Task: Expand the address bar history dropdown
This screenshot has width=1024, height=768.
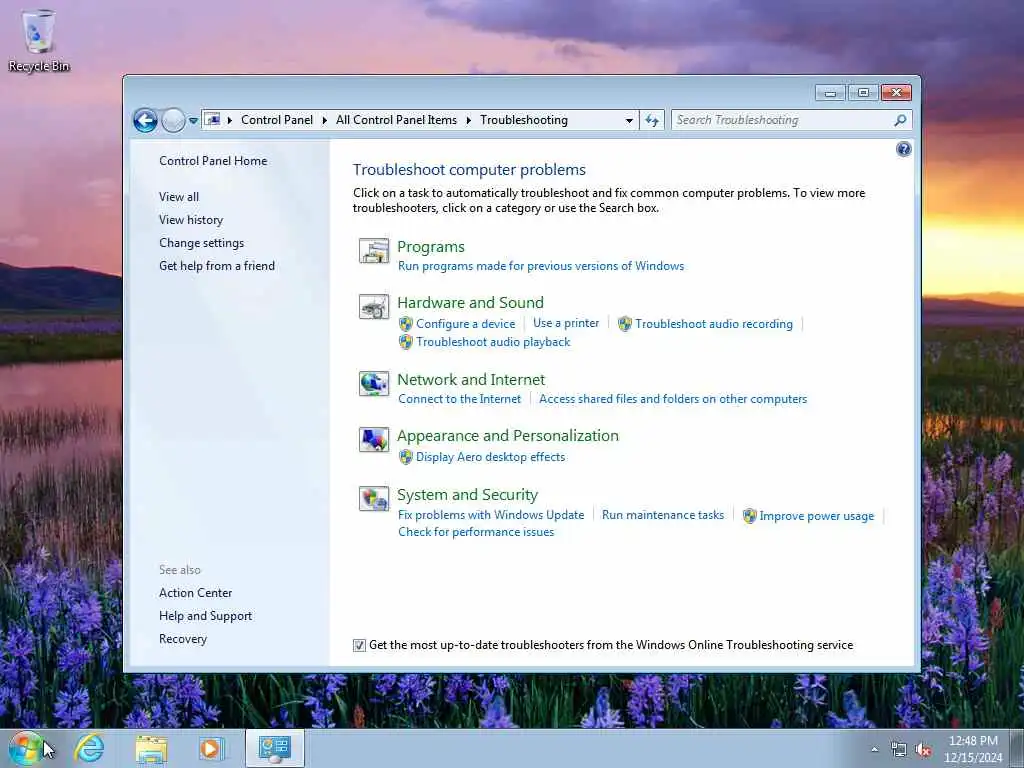Action: coord(629,121)
